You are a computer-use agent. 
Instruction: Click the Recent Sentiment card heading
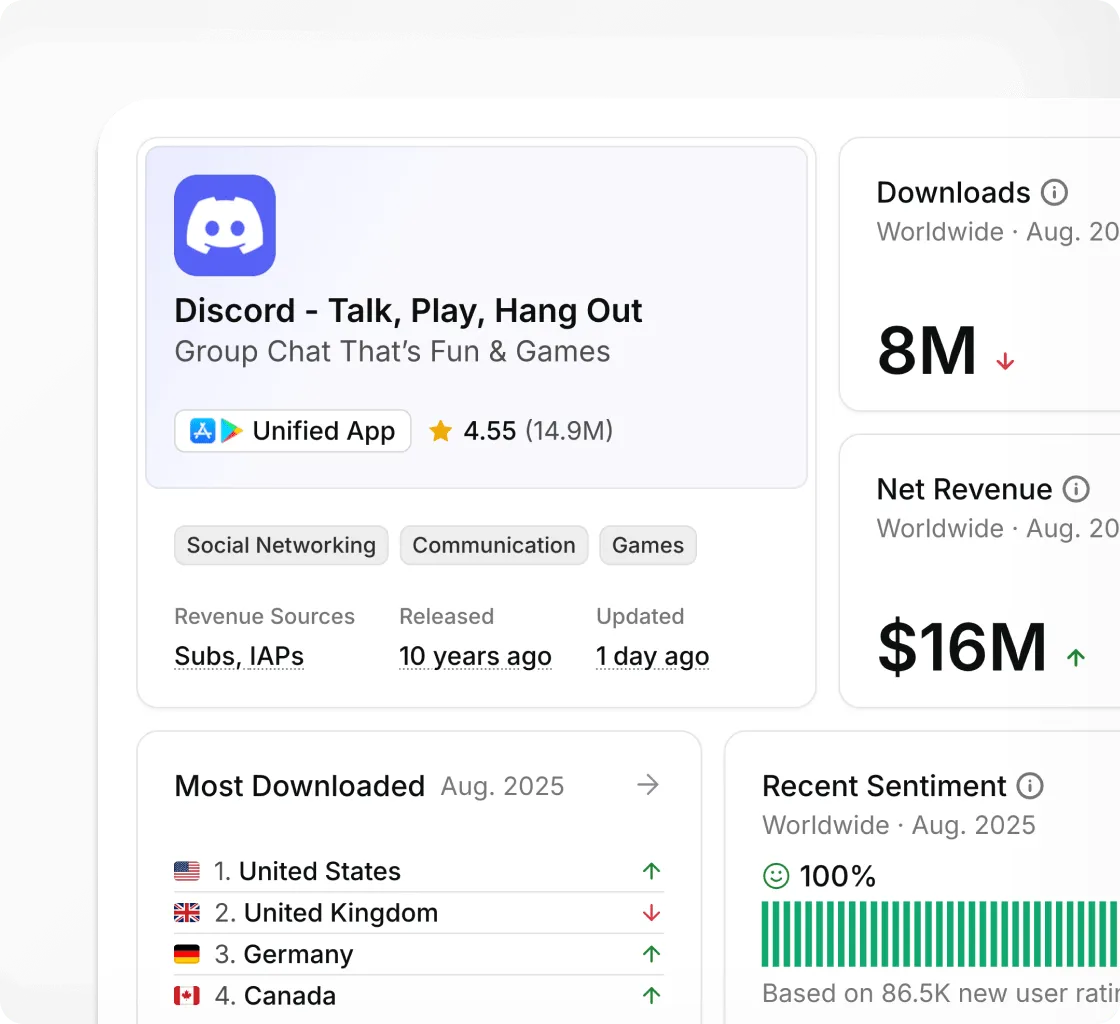click(x=884, y=786)
